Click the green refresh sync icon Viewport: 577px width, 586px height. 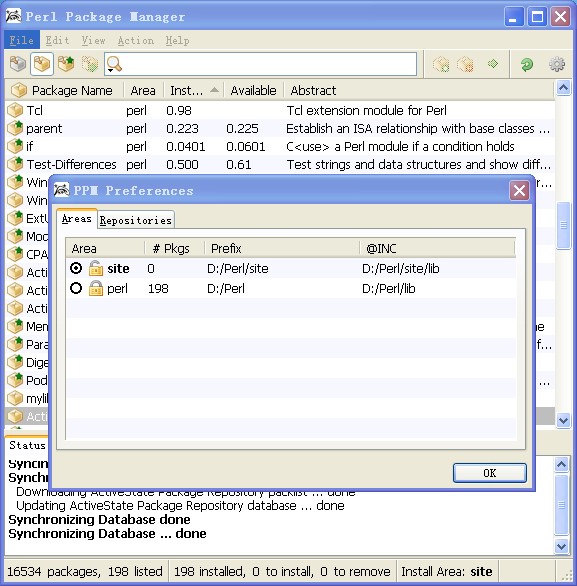(527, 64)
